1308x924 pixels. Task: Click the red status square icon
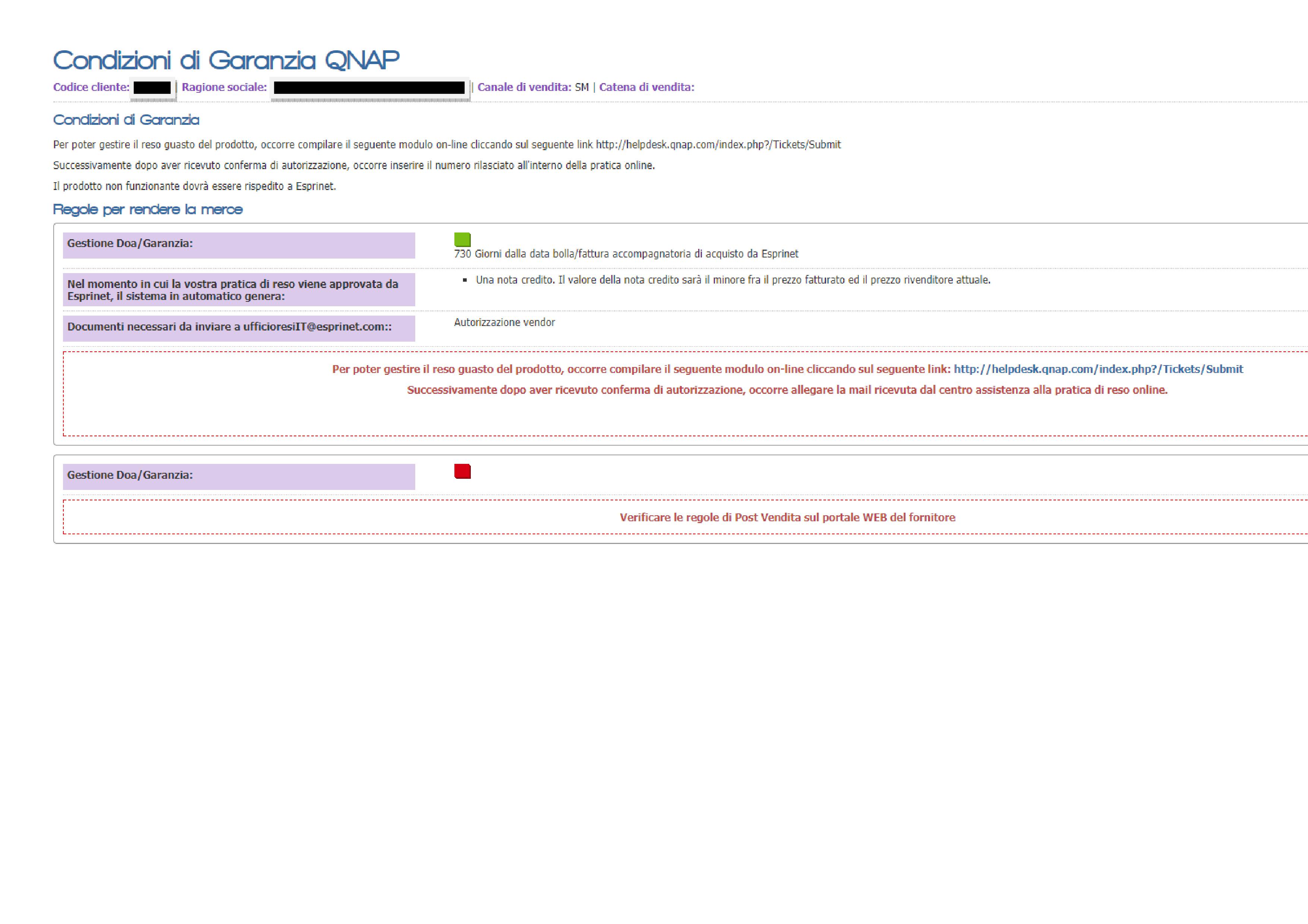click(x=462, y=471)
